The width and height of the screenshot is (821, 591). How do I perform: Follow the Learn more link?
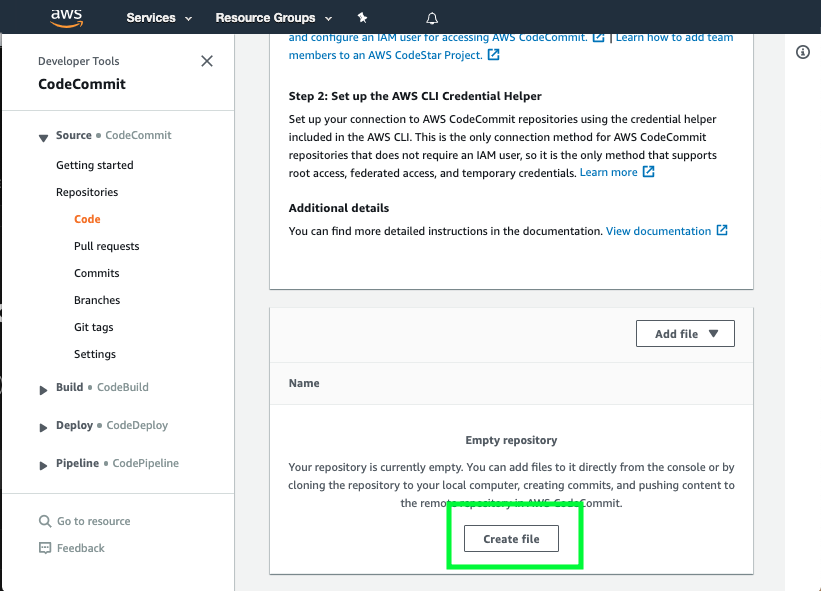click(608, 172)
